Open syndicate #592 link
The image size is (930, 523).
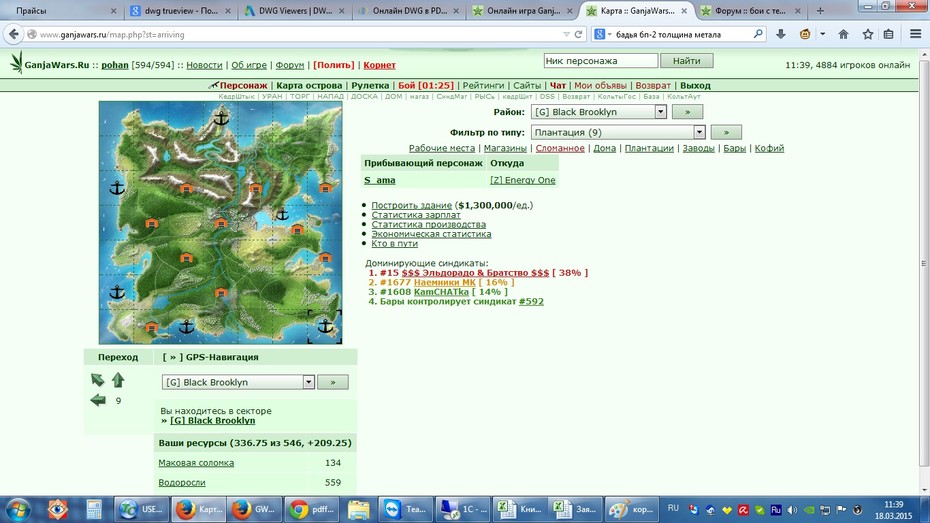click(x=531, y=301)
